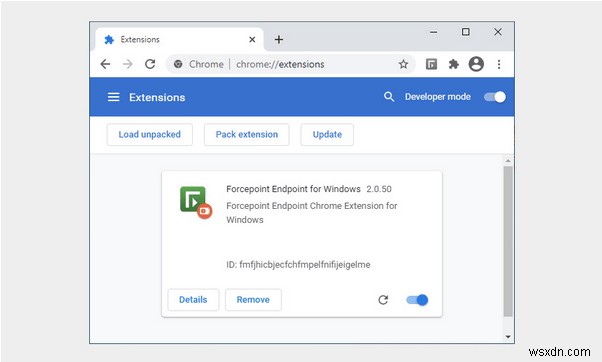Click the Extensions page heading text
Screen dimensions: 602x362
[157, 97]
